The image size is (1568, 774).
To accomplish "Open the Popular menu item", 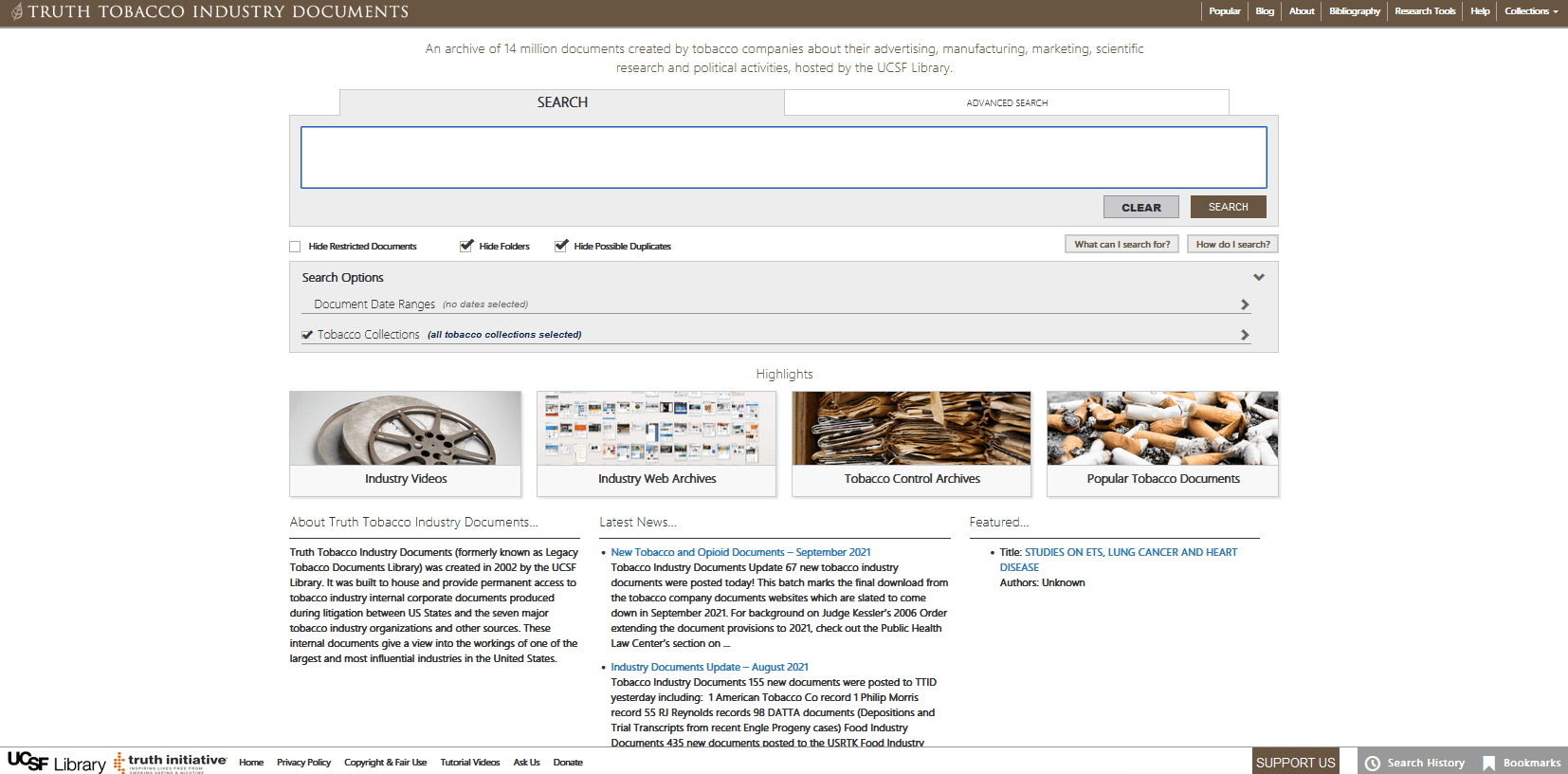I will pyautogui.click(x=1225, y=11).
